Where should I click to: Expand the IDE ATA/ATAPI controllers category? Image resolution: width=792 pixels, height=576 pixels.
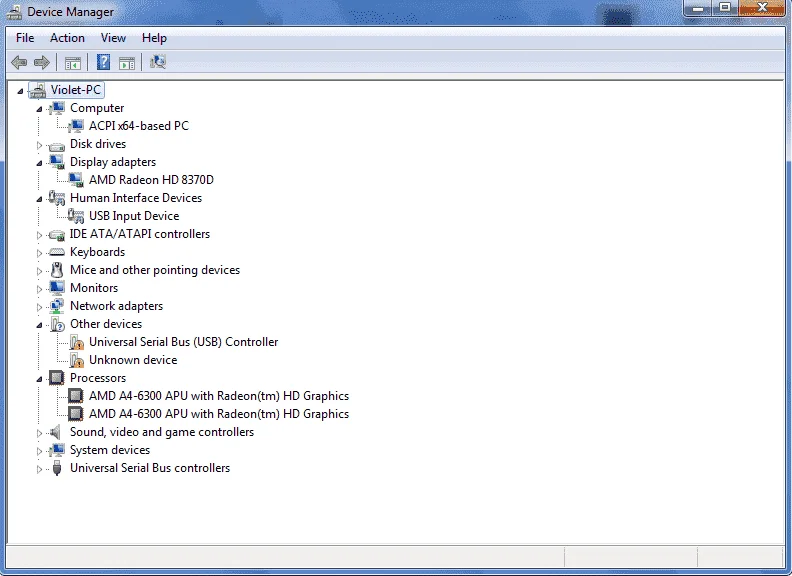click(39, 235)
